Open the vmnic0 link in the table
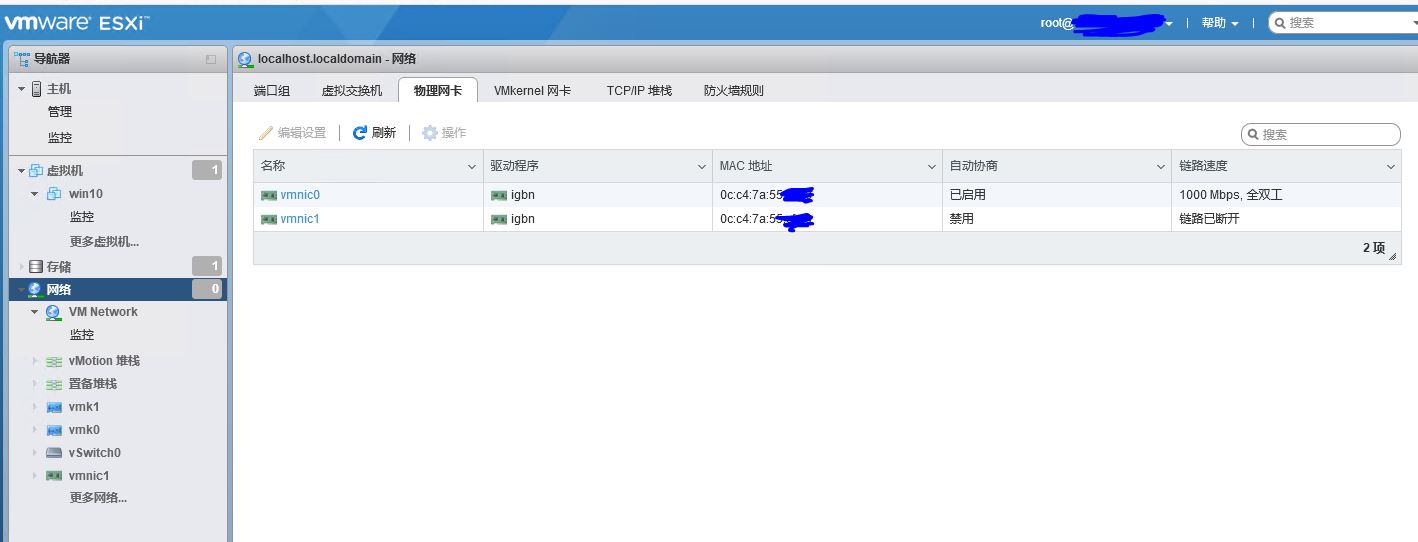 (300, 195)
